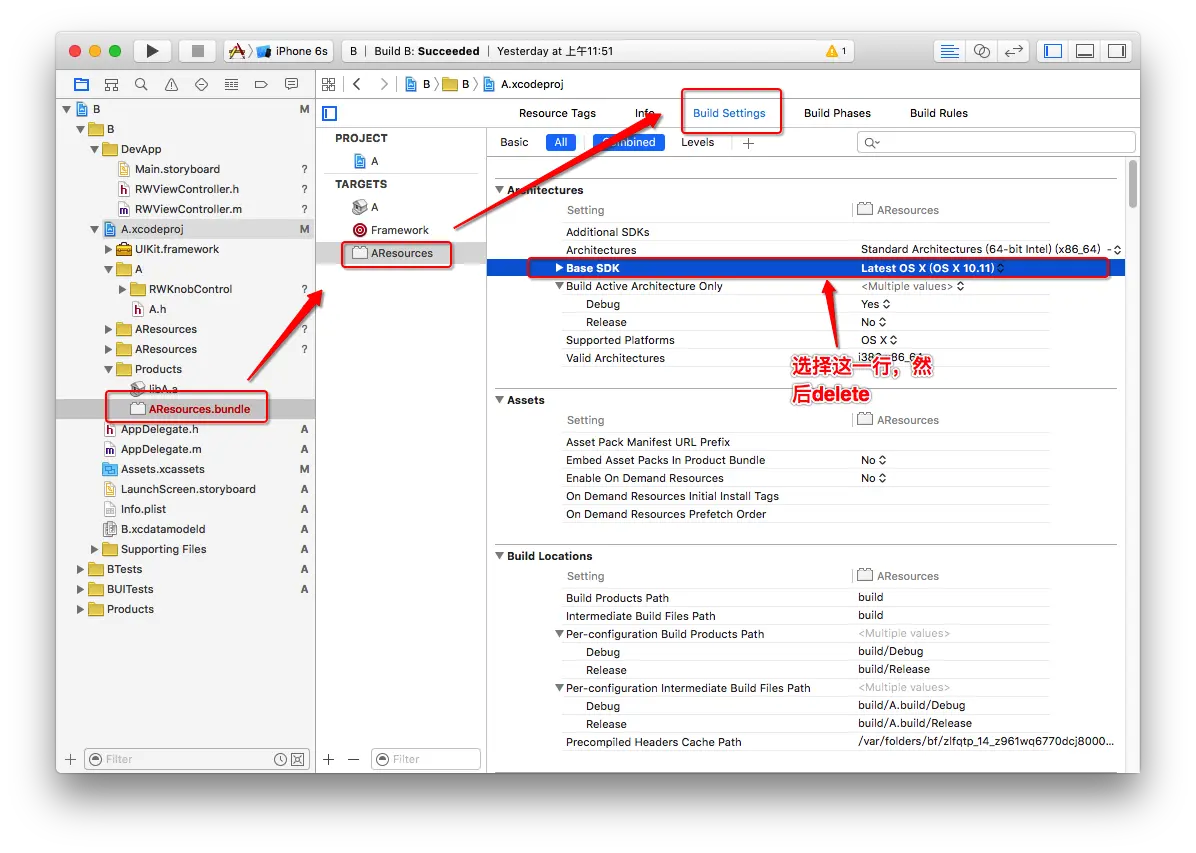Expand the BTests group
The height and width of the screenshot is (853, 1196).
pyautogui.click(x=80, y=569)
